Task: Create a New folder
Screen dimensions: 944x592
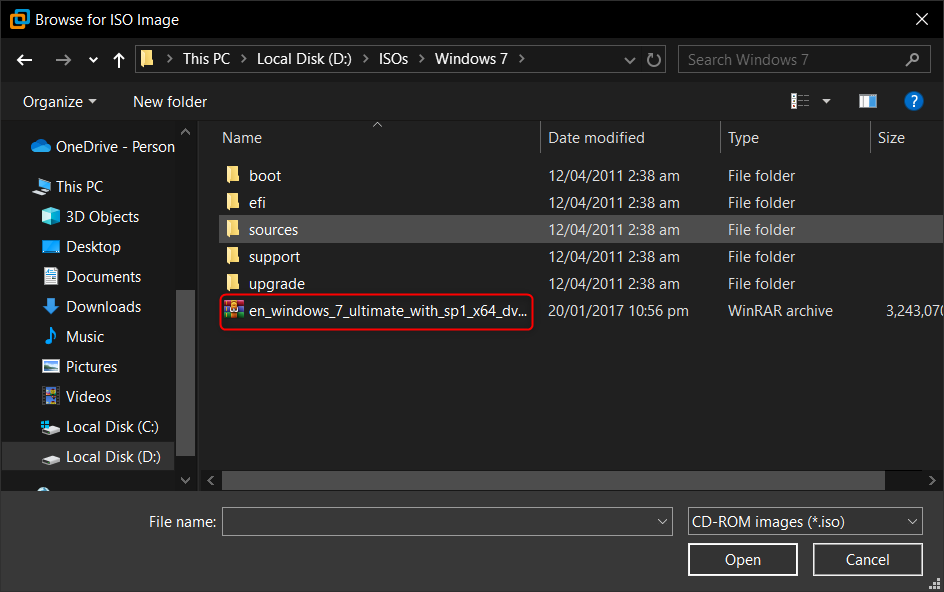Action: [170, 102]
